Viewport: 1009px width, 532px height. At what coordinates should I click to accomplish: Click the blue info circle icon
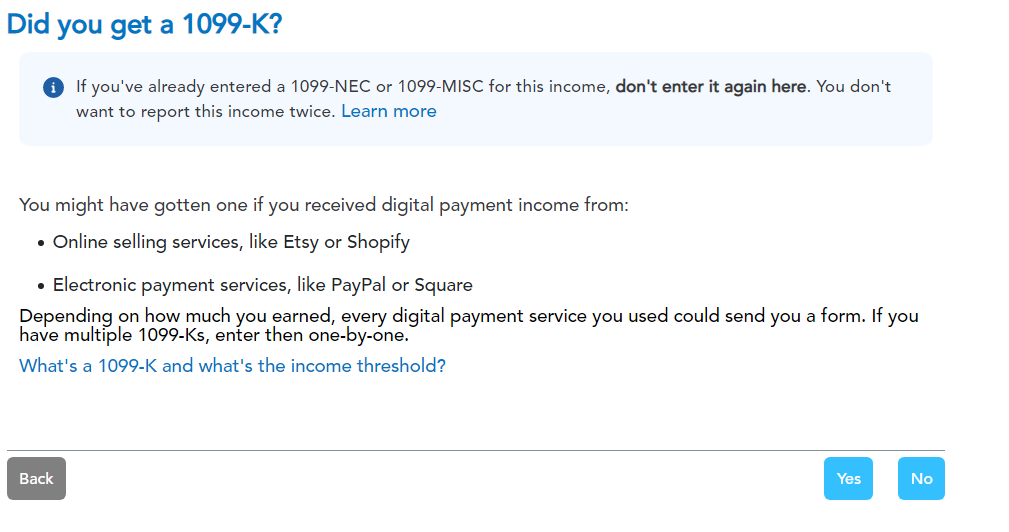[53, 87]
